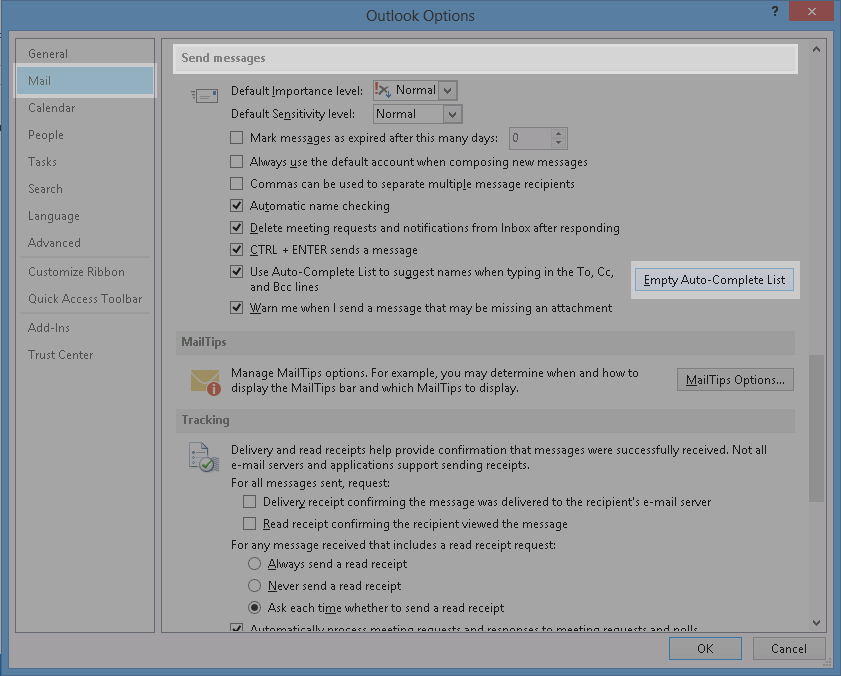The height and width of the screenshot is (676, 841).
Task: Select Always send a read receipt
Action: pyautogui.click(x=254, y=563)
